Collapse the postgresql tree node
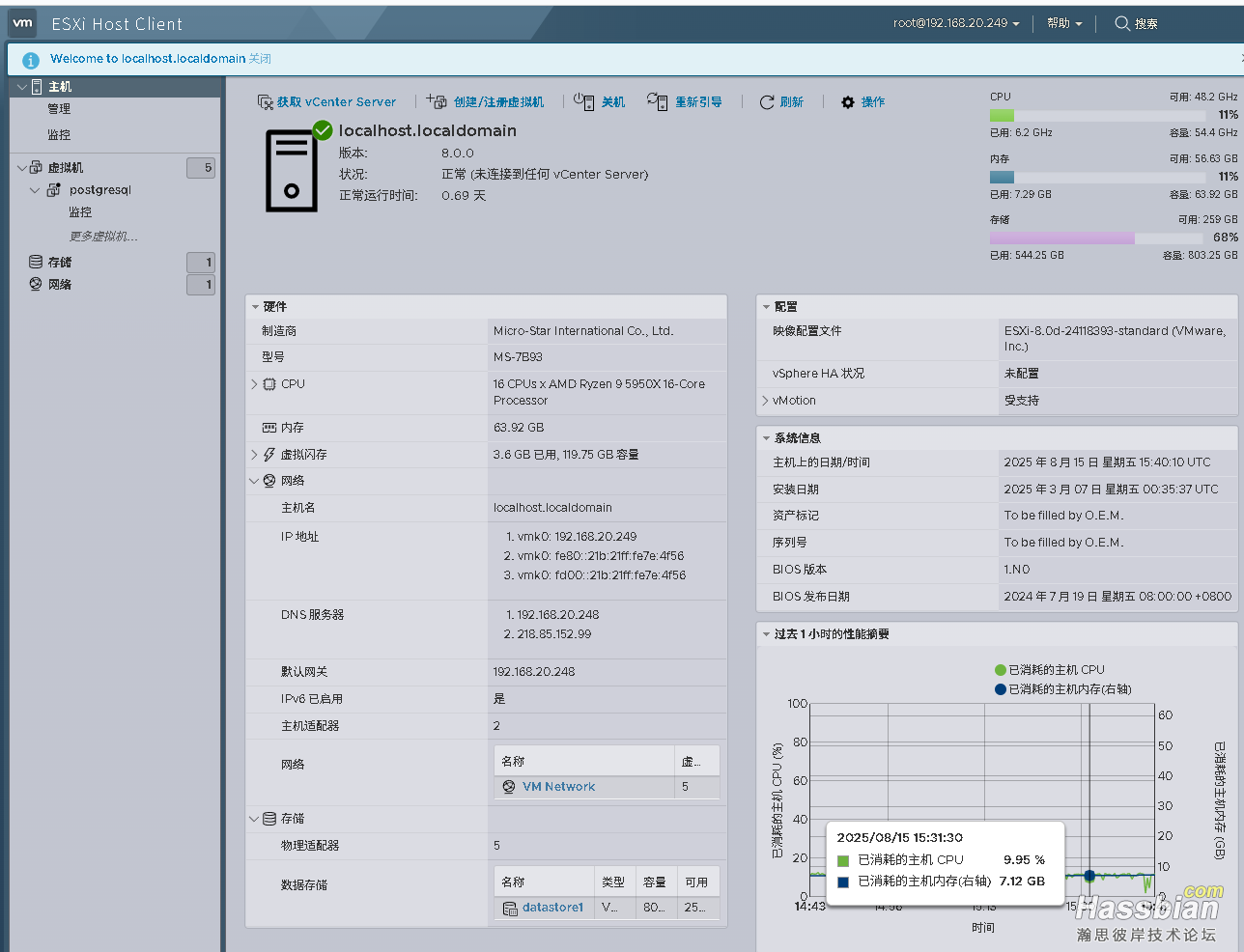Screen dimensions: 1244x952 coord(35,190)
